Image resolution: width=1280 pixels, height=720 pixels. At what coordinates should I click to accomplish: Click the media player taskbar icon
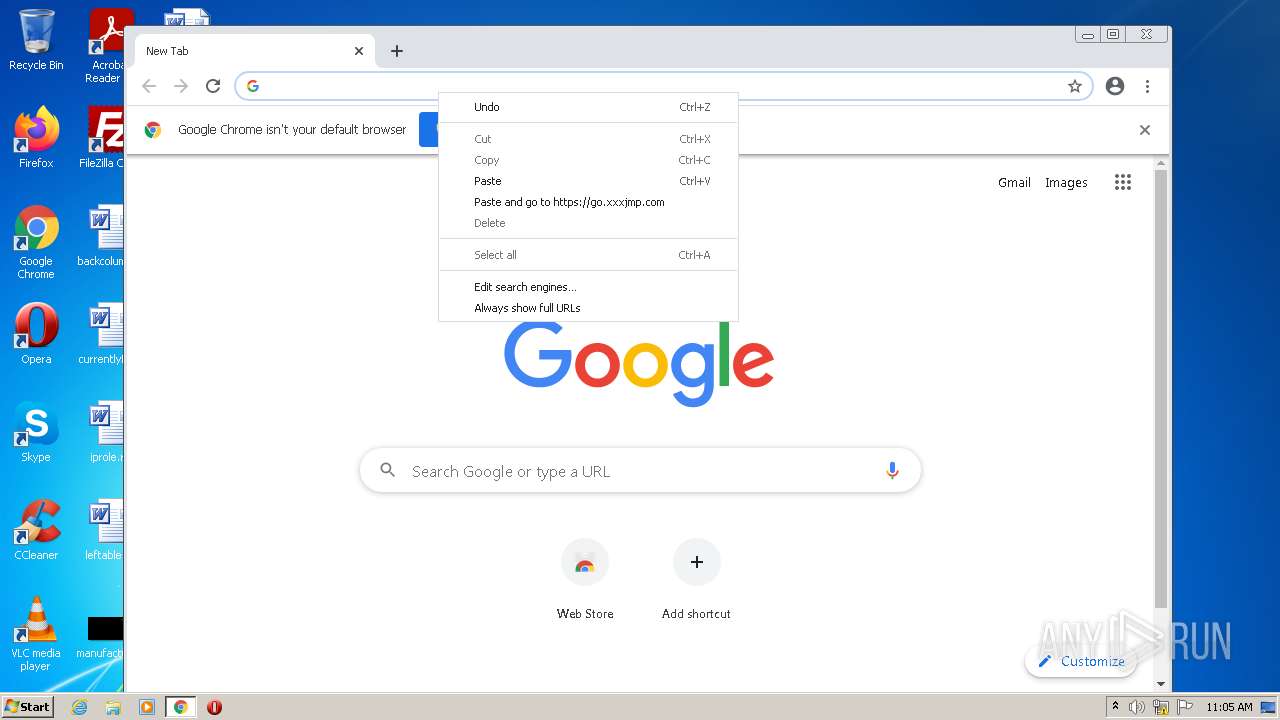147,707
